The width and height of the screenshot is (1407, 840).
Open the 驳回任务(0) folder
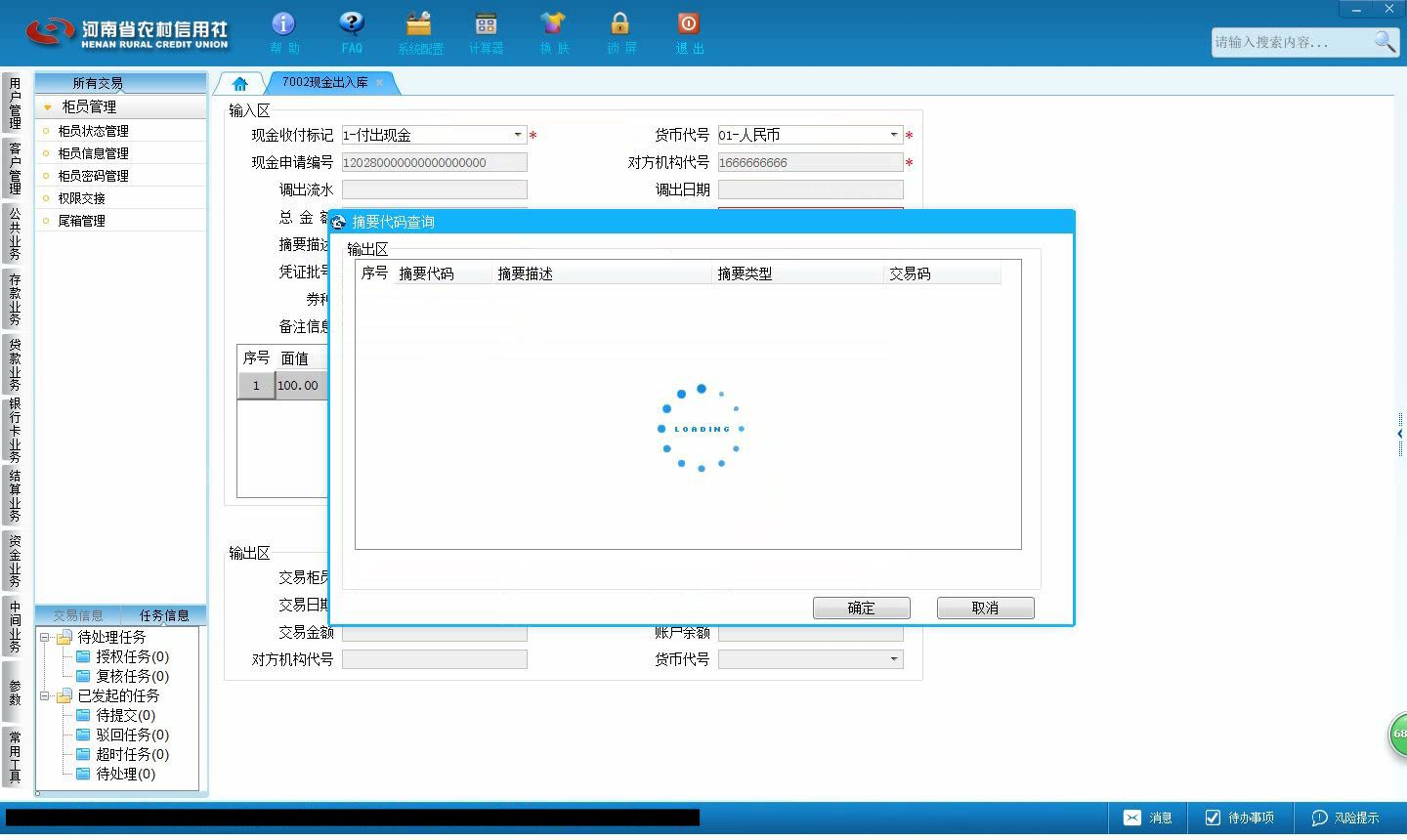[123, 735]
